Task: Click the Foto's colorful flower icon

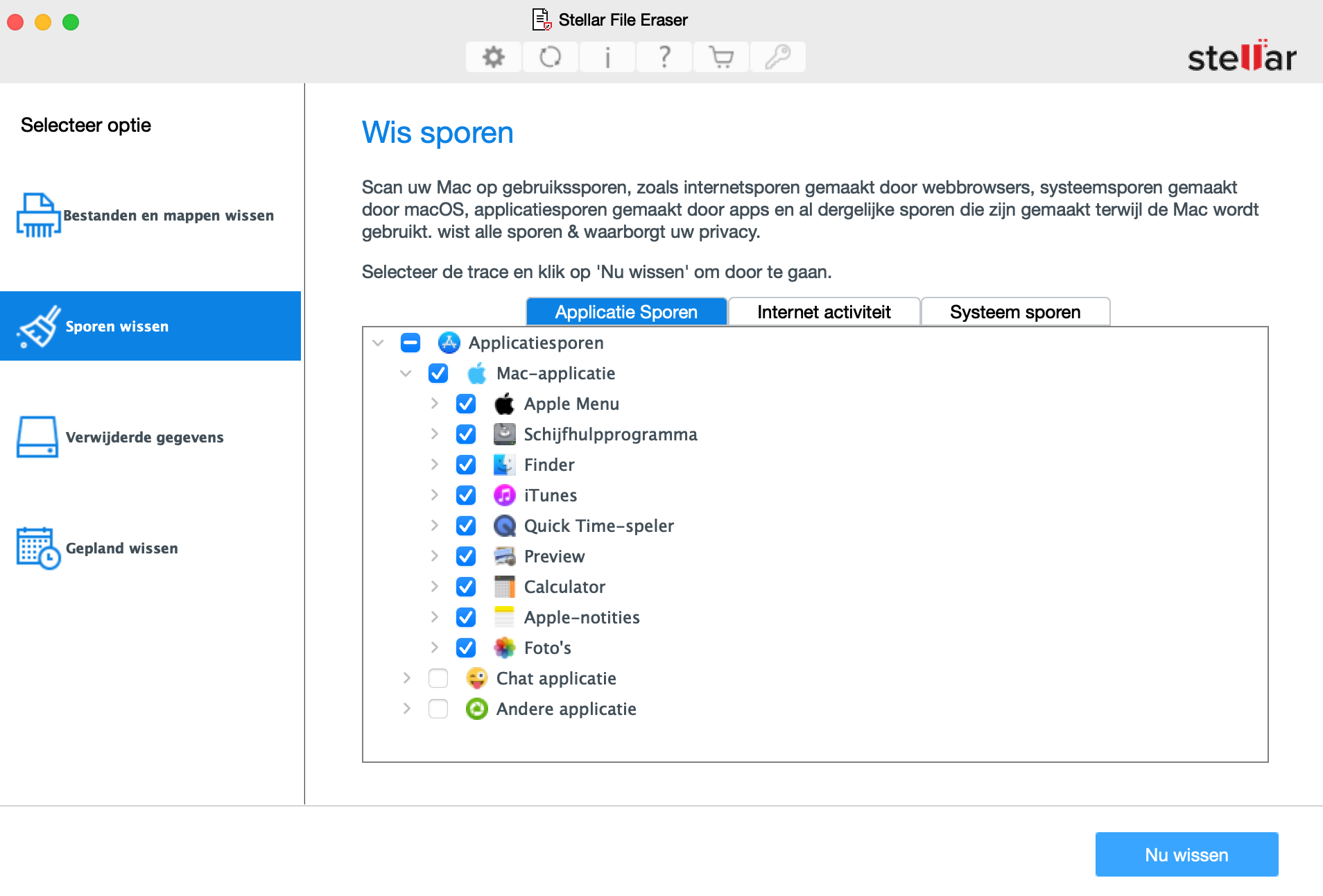Action: (x=505, y=648)
